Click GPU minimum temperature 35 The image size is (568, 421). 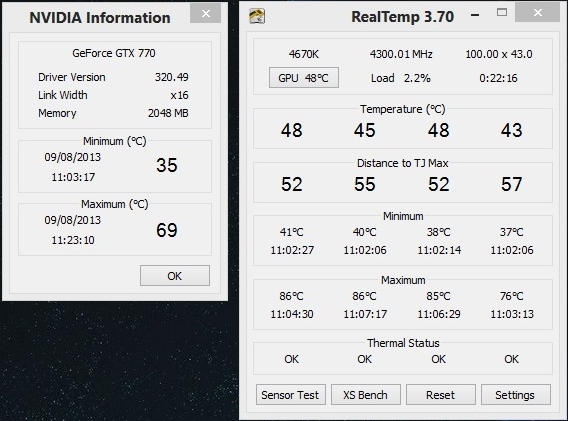click(x=167, y=165)
